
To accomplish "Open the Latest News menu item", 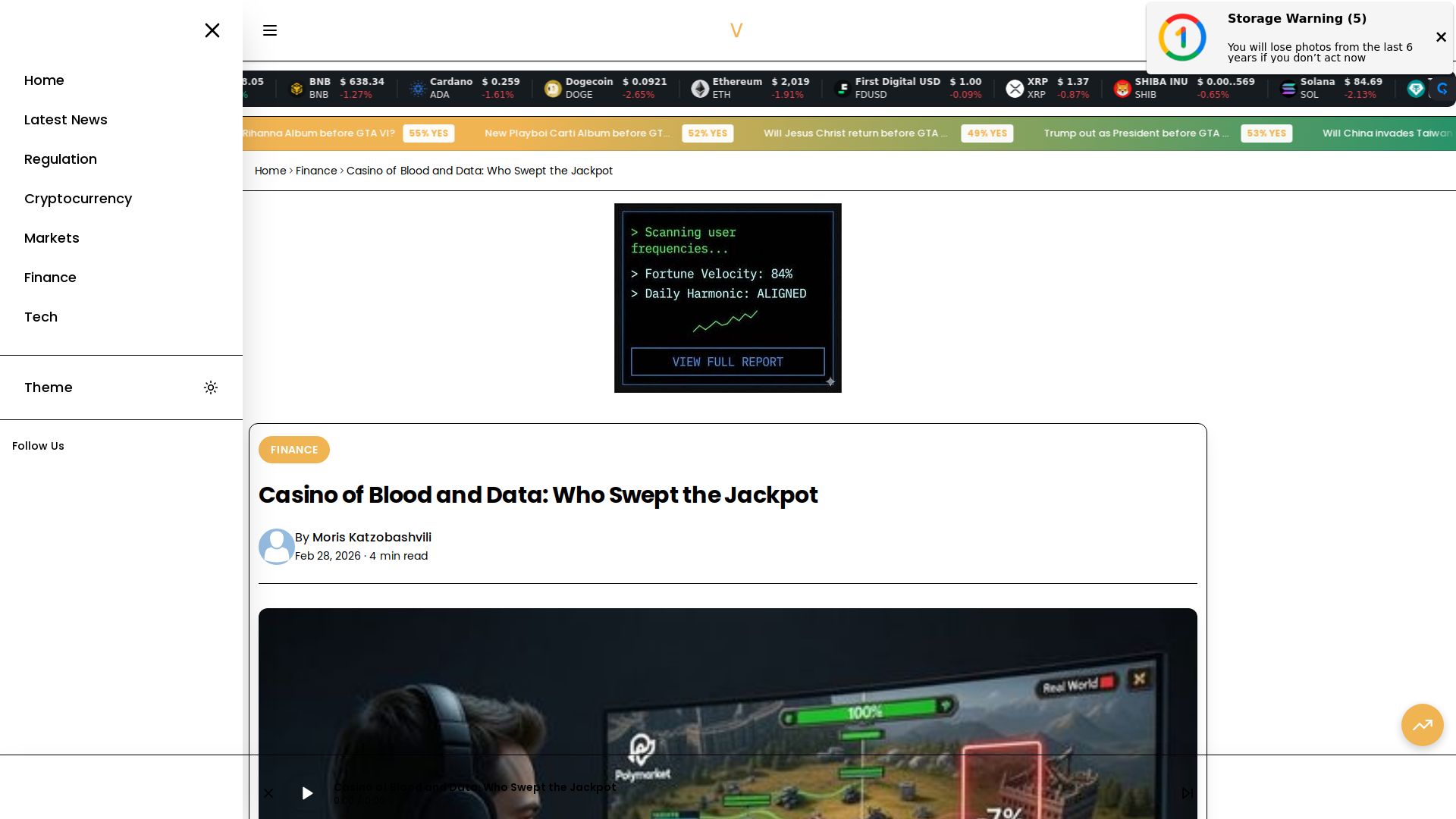I will pos(66,120).
